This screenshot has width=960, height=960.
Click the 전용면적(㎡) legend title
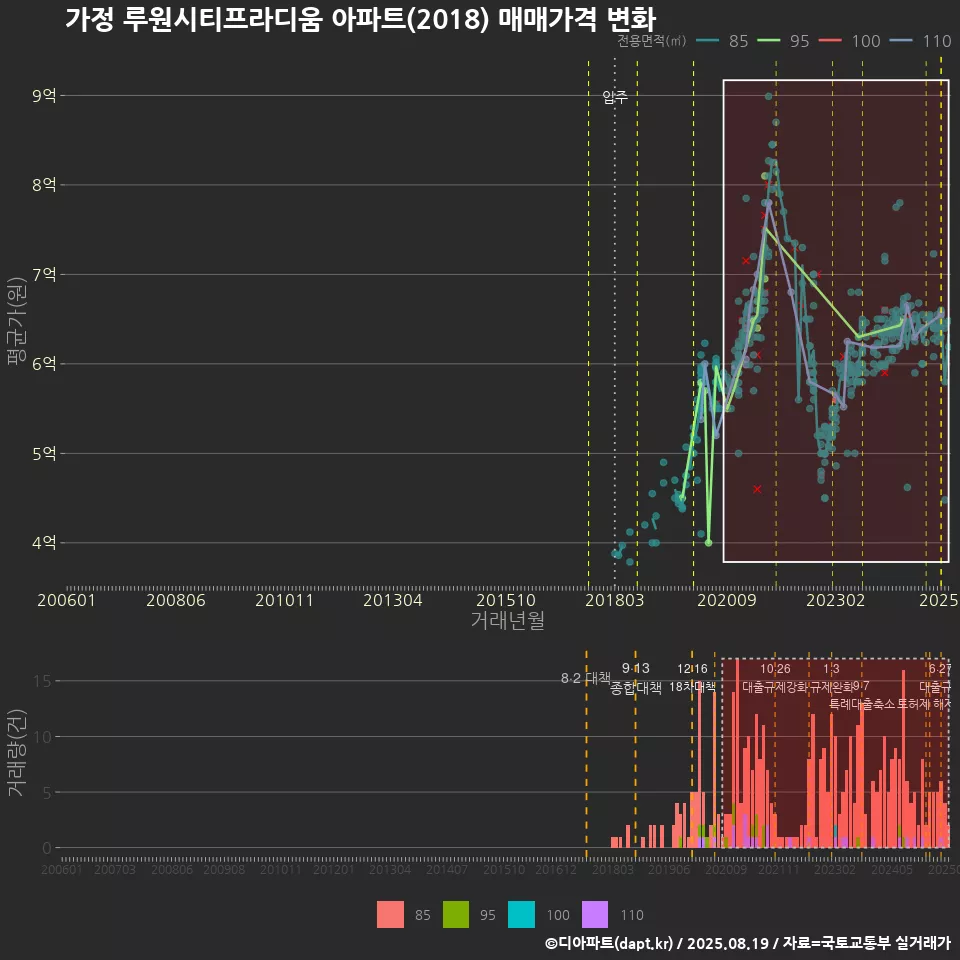tap(651, 41)
